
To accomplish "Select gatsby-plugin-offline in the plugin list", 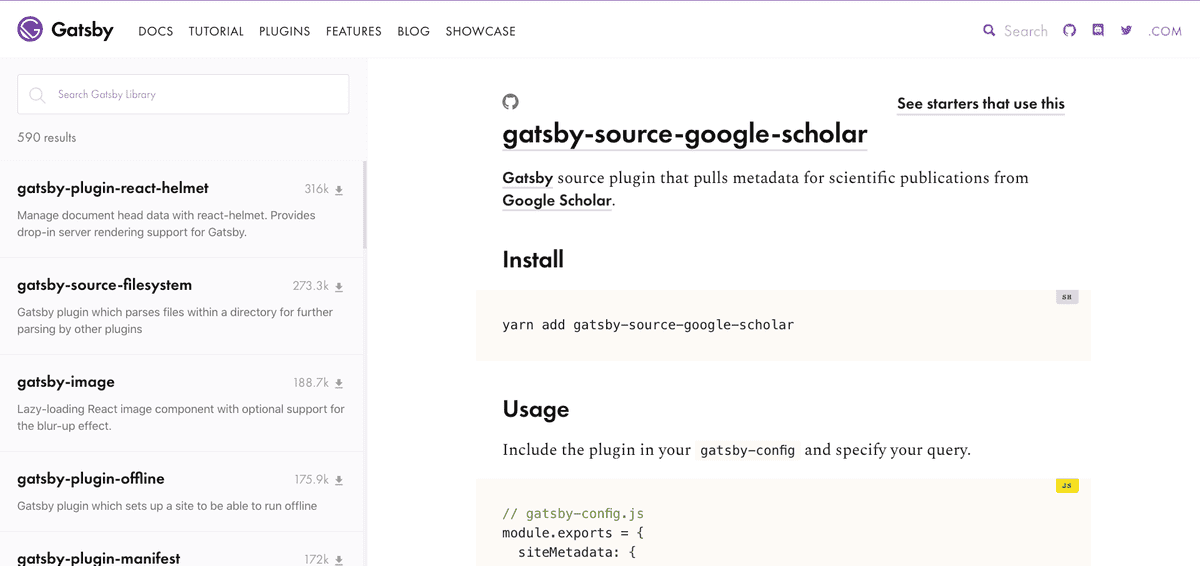I will [90, 479].
